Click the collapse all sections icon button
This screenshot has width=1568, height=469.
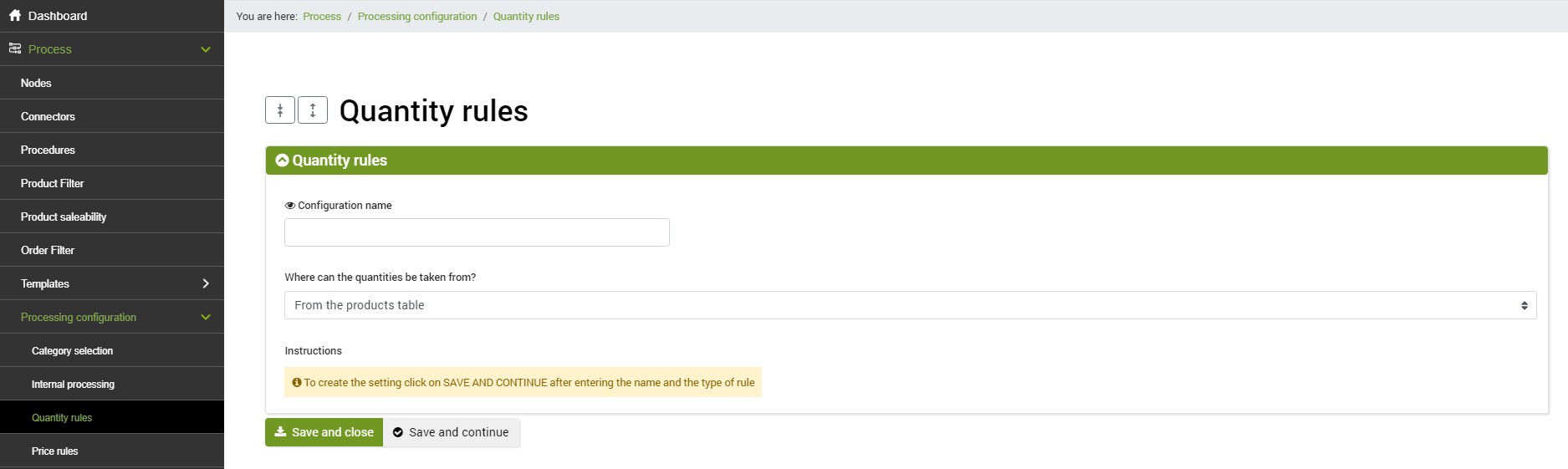point(280,110)
